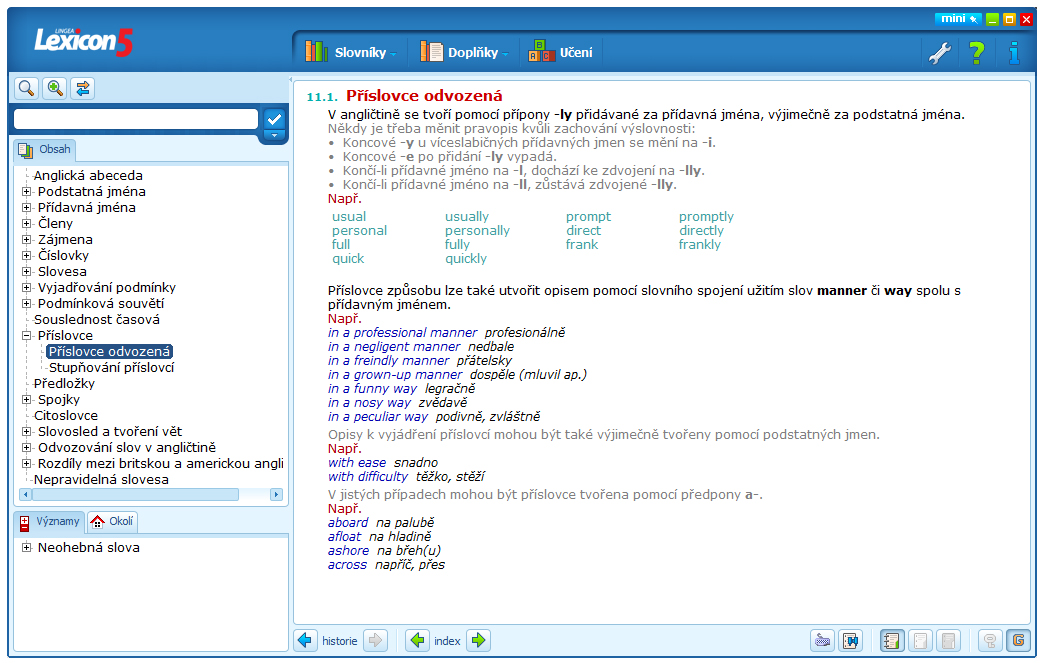Click into the search input field

point(135,119)
